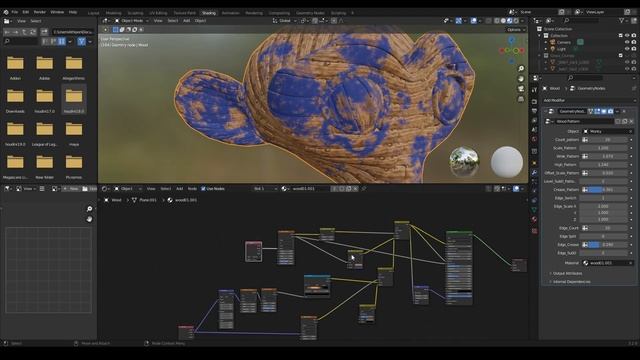Click the Material field showing wood01.001
640x360 pixels.
click(608, 263)
